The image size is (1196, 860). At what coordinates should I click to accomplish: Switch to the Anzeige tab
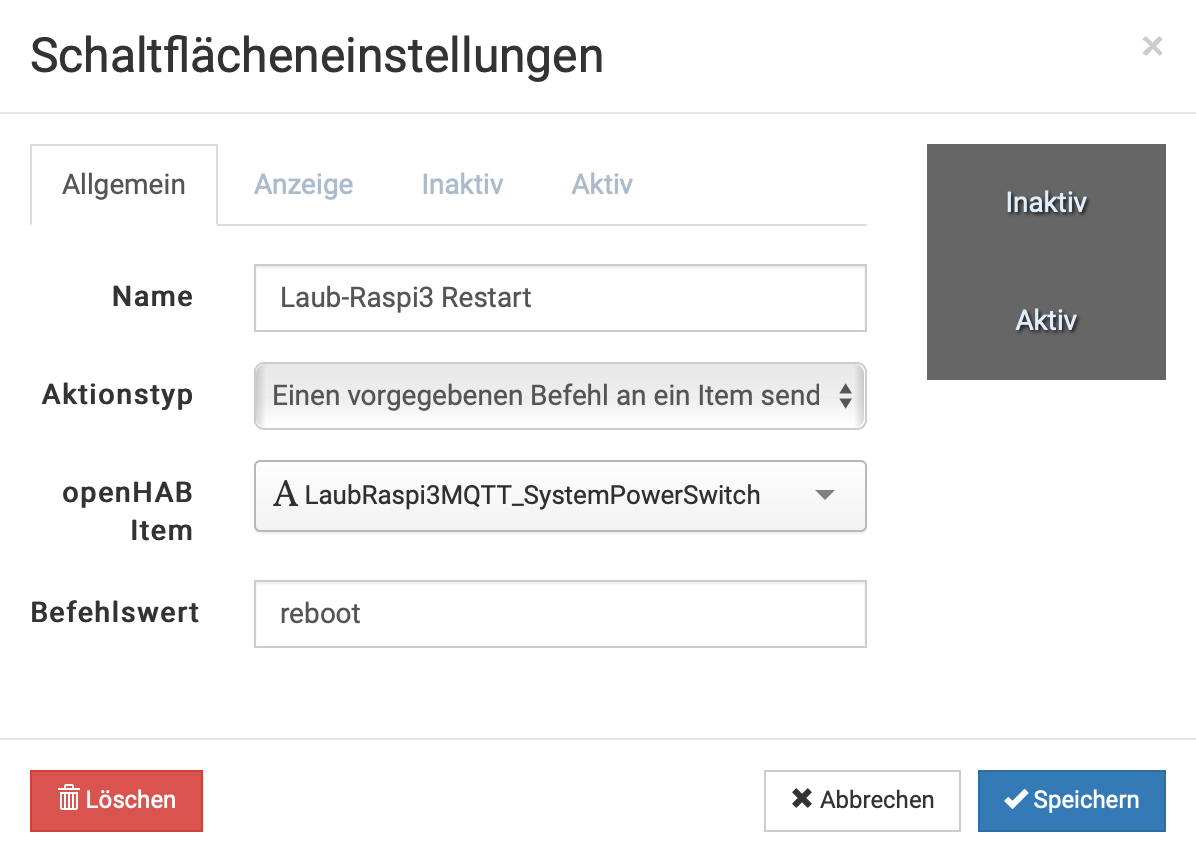[303, 185]
